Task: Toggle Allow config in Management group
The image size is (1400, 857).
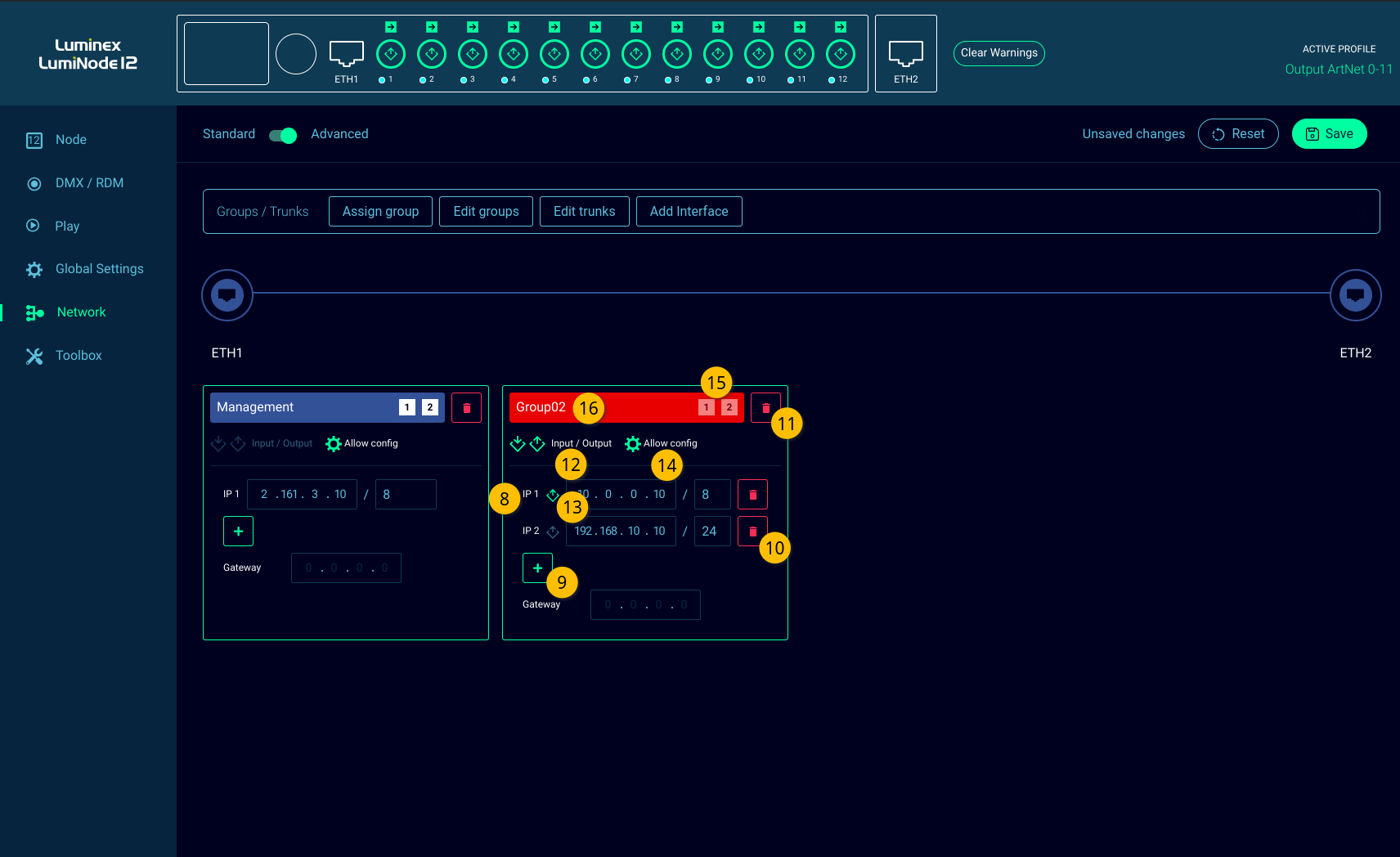Action: 334,443
